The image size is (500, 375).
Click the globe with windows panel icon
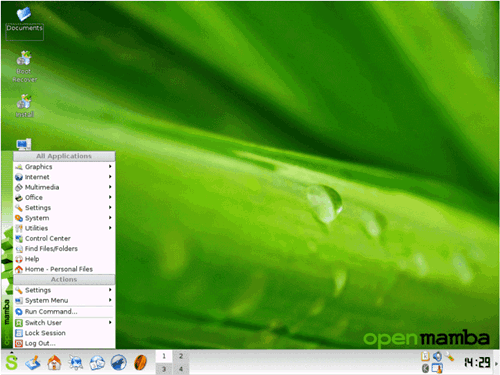pyautogui.click(x=97, y=363)
